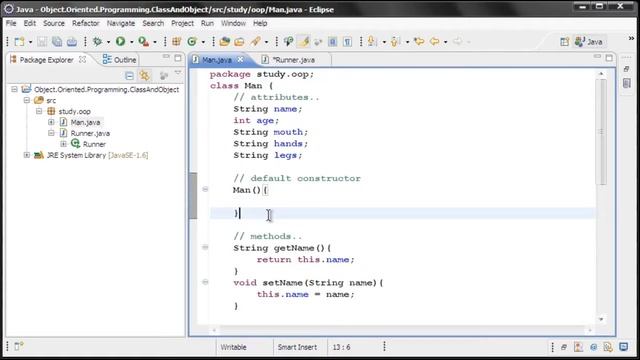Navigate back with yellow left arrow
Screen dimensions: 640x360
pyautogui.click(x=435, y=41)
